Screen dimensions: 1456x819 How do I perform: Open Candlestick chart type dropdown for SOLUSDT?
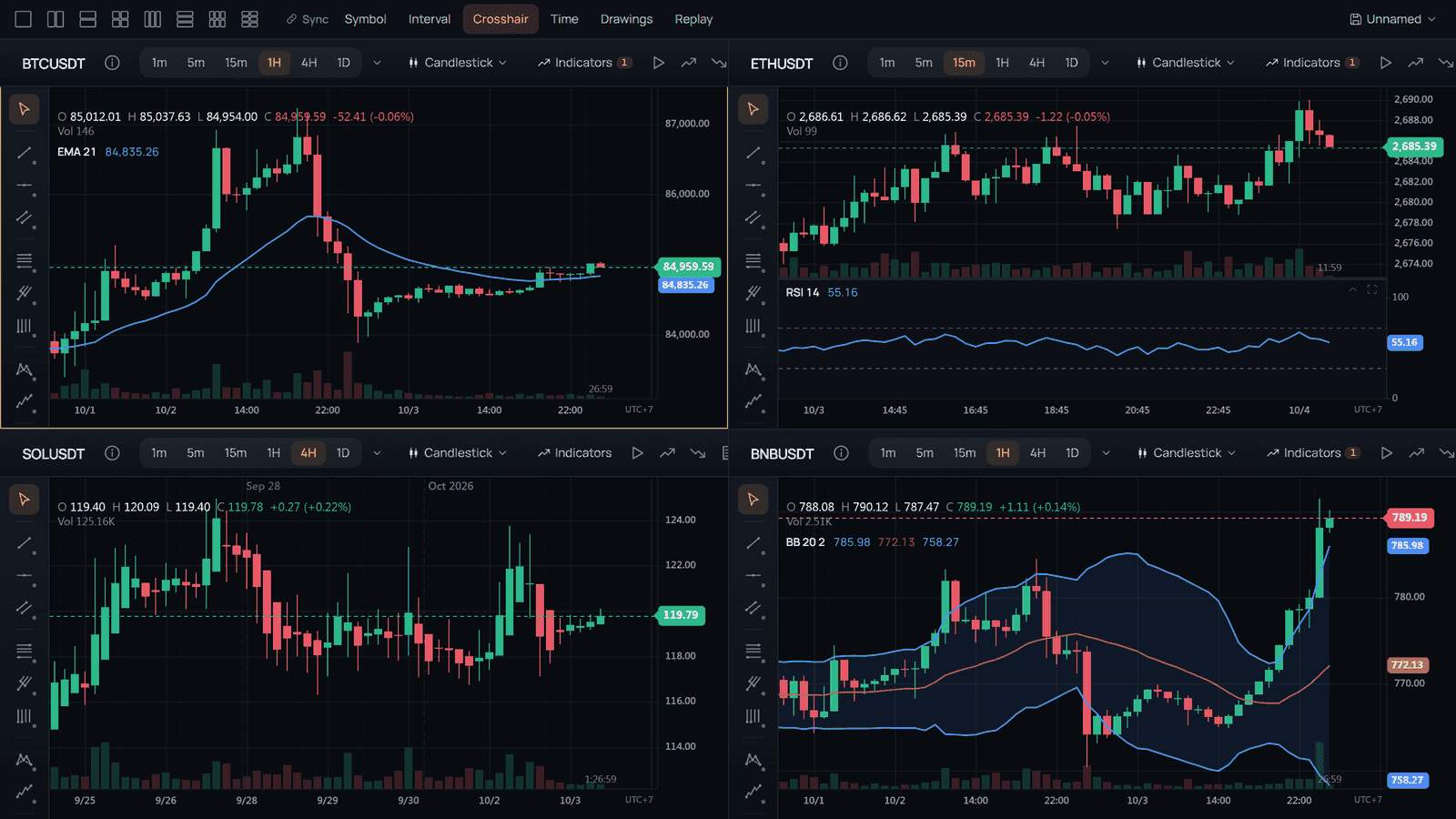(457, 453)
